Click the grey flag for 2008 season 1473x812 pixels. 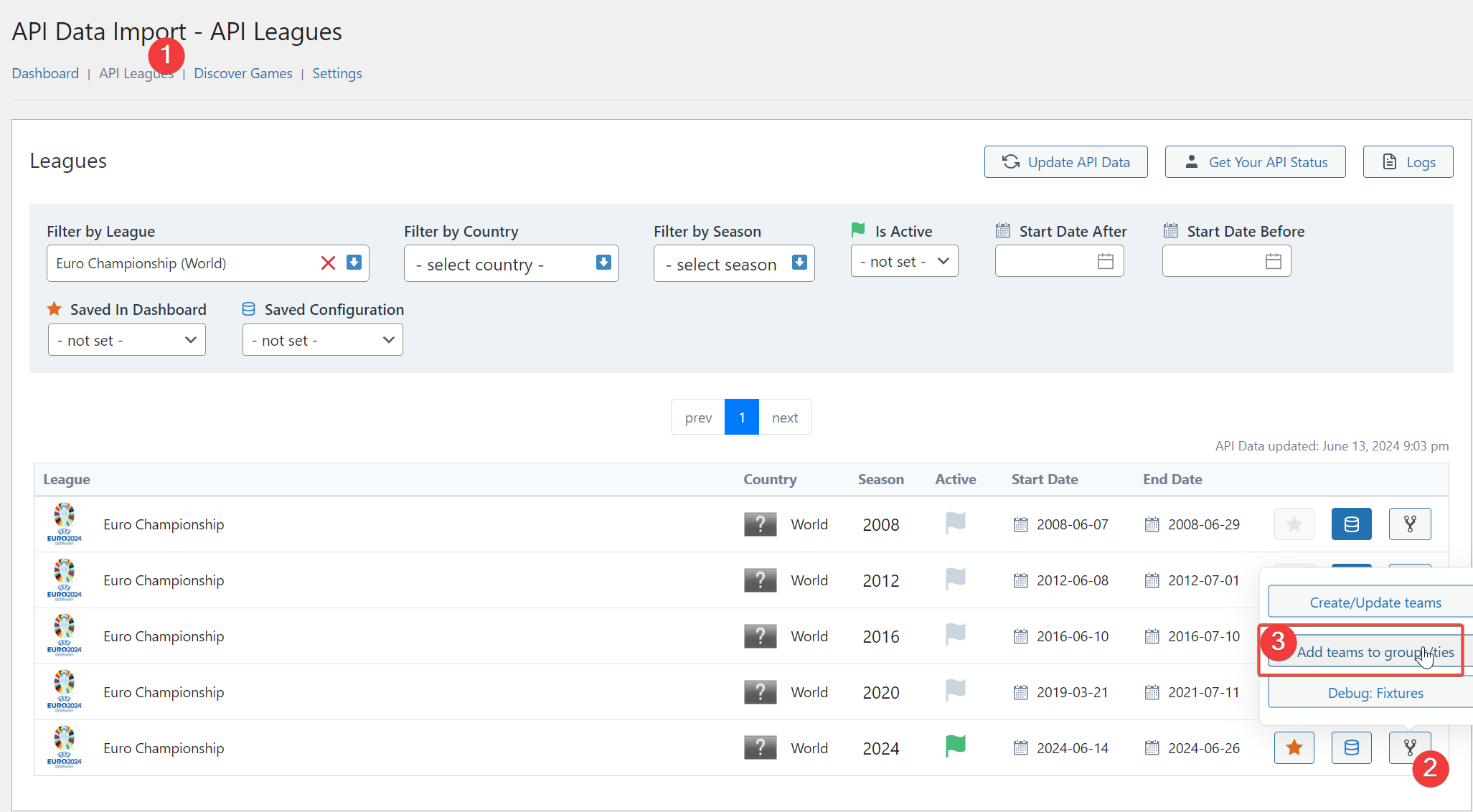[x=955, y=523]
